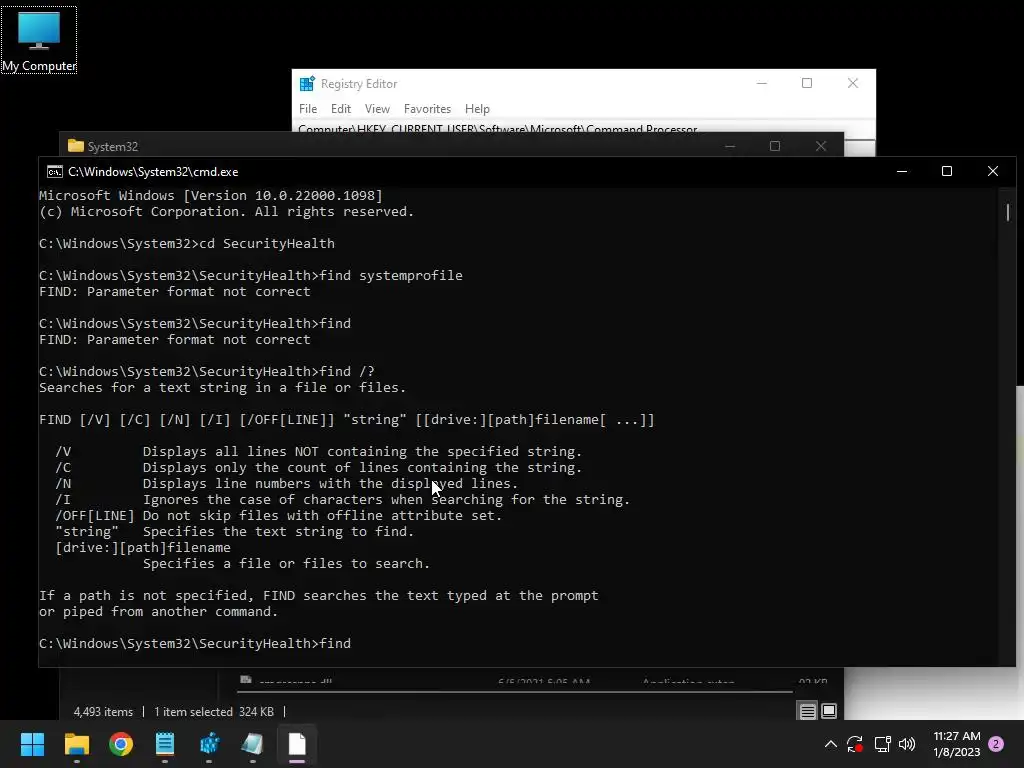This screenshot has width=1024, height=768.
Task: Click the current prompt line ending with find
Action: pyautogui.click(x=195, y=644)
